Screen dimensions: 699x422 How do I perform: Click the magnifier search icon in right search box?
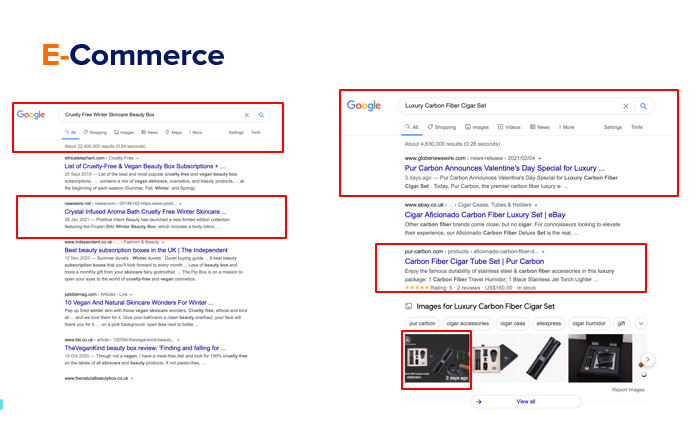point(643,106)
